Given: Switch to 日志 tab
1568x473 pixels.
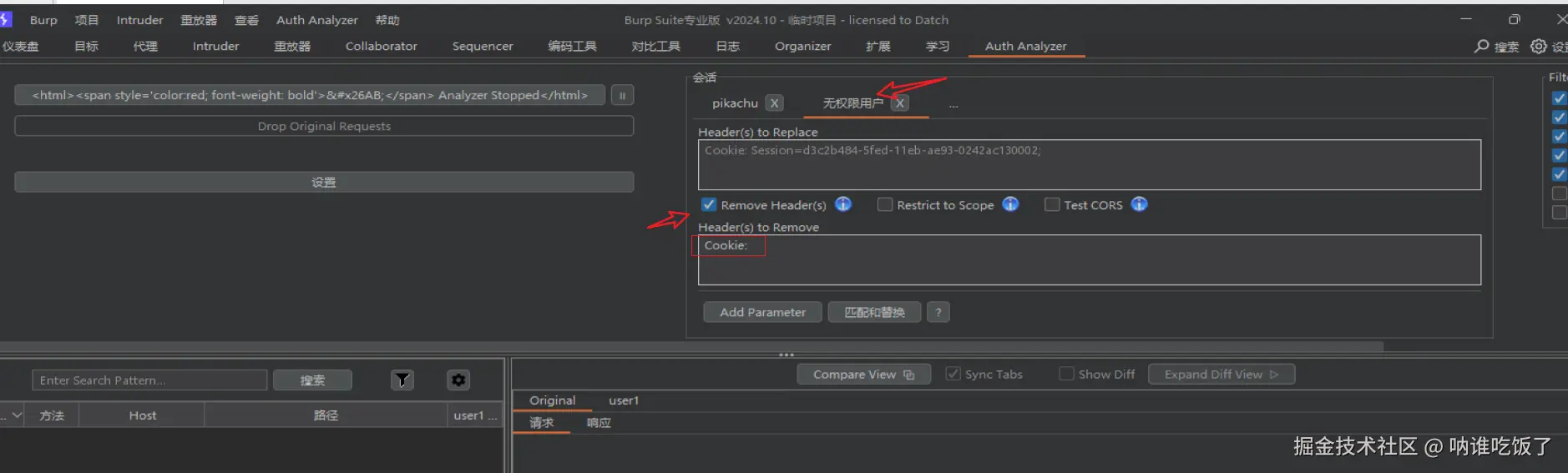Looking at the screenshot, I should coord(728,47).
